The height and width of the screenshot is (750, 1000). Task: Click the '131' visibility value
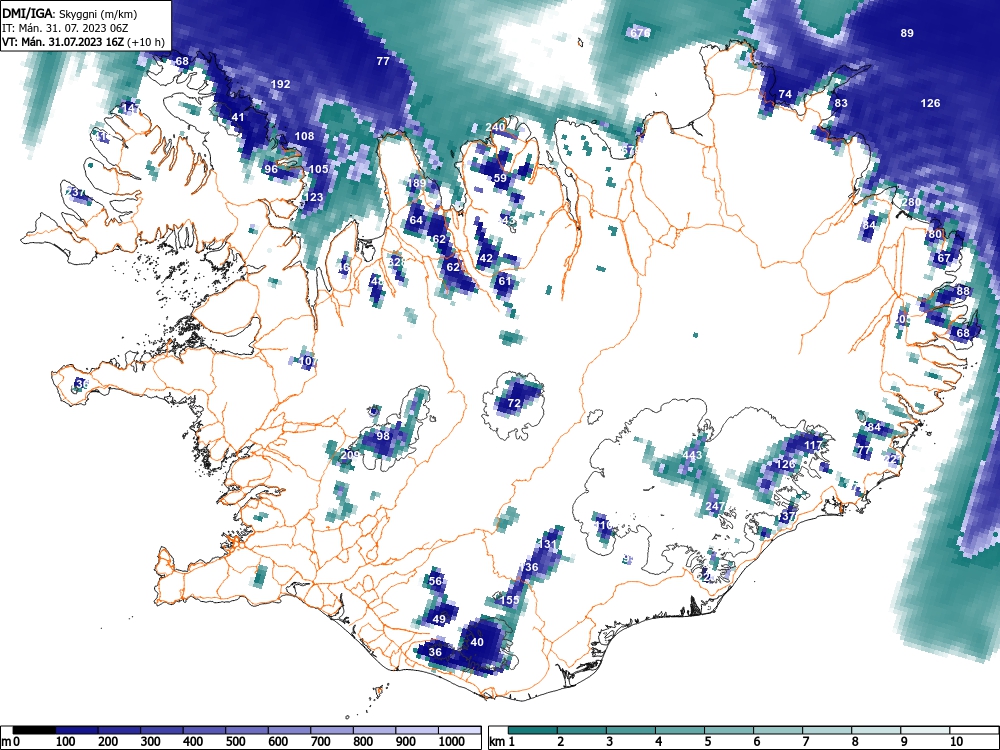(547, 544)
